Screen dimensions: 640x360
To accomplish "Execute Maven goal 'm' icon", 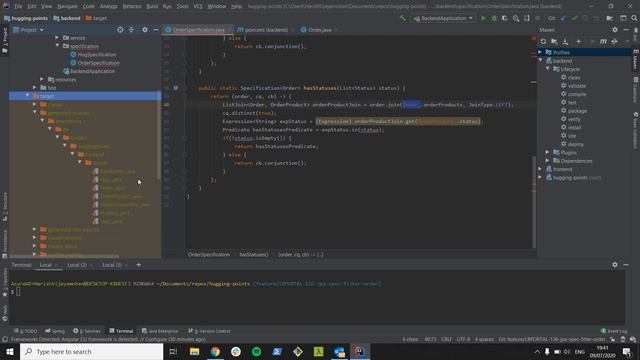I will 603,41.
